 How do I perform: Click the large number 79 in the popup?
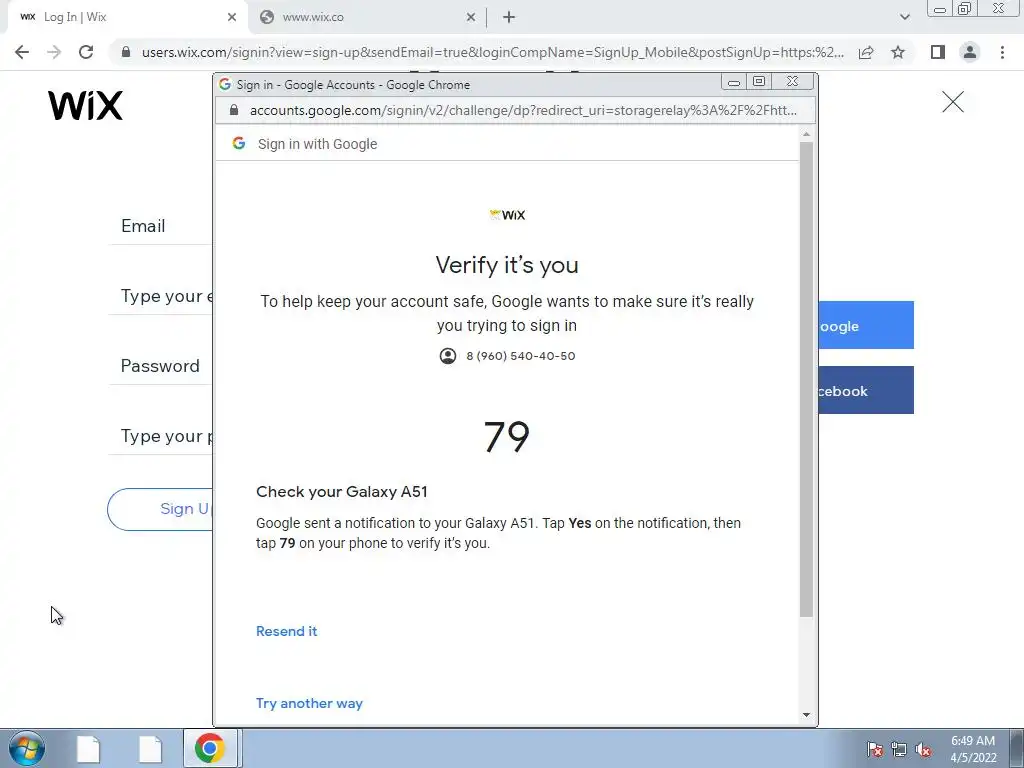[507, 437]
